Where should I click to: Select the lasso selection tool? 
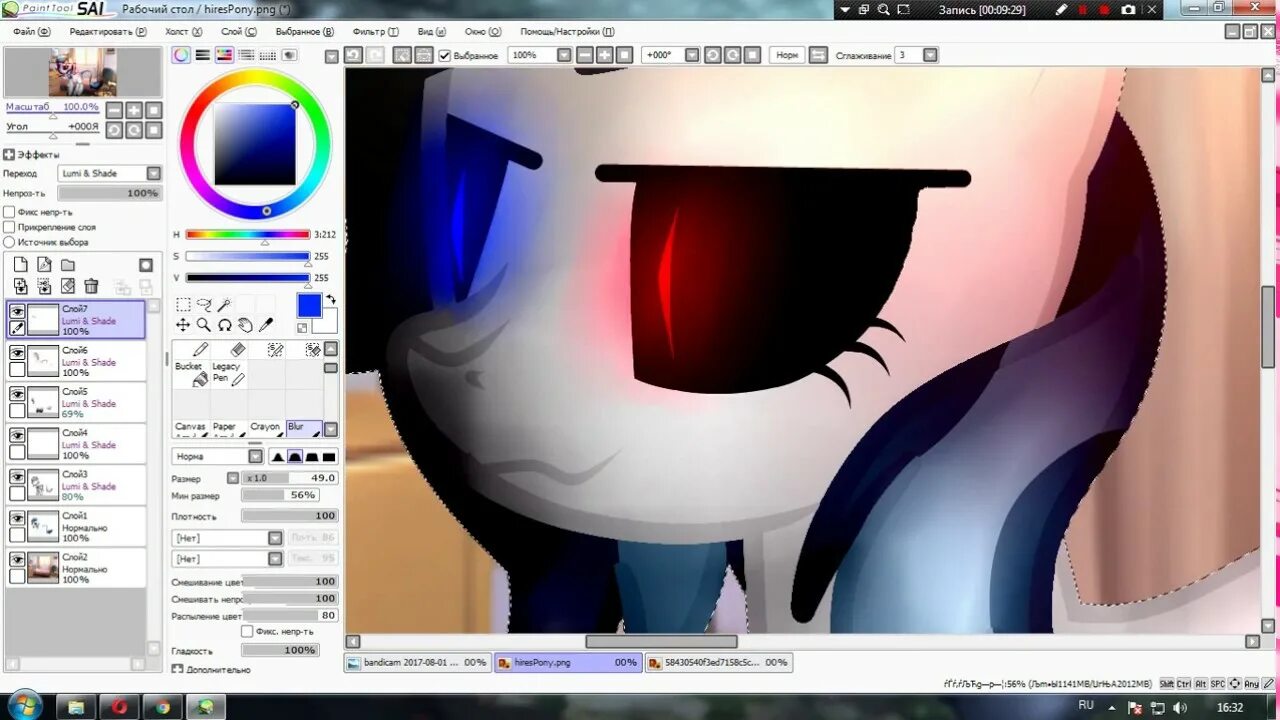(x=204, y=305)
